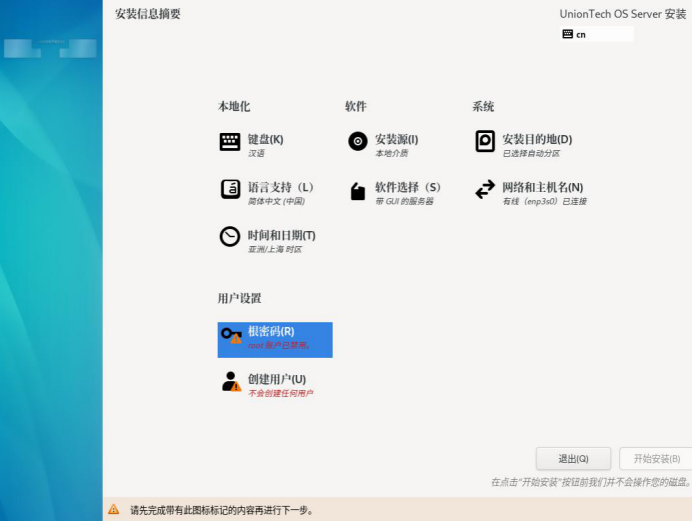The width and height of the screenshot is (692, 521).
Task: Click the red 不会创建任何用户 warning text
Action: tap(281, 393)
